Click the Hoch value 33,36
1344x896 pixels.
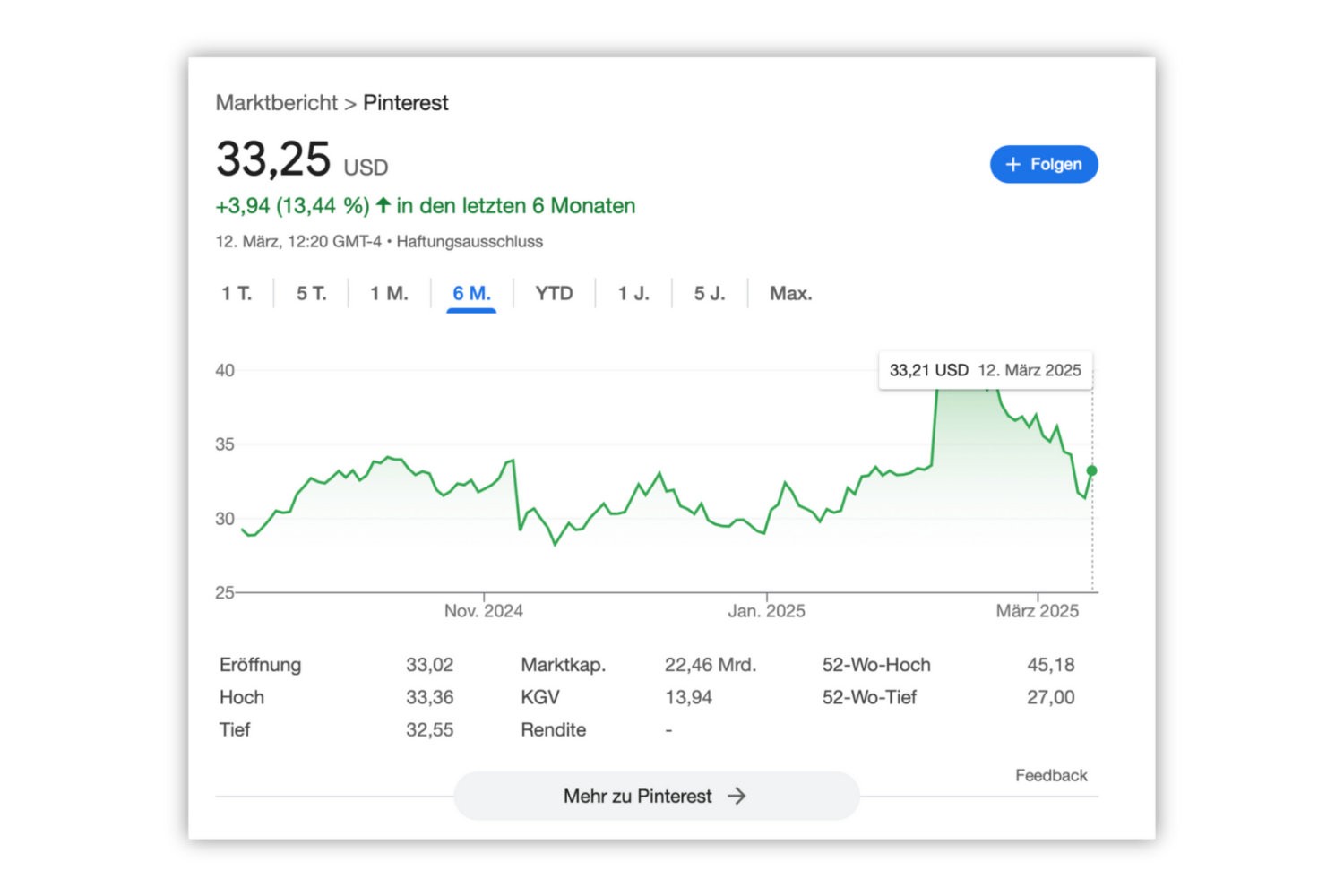[x=429, y=697]
